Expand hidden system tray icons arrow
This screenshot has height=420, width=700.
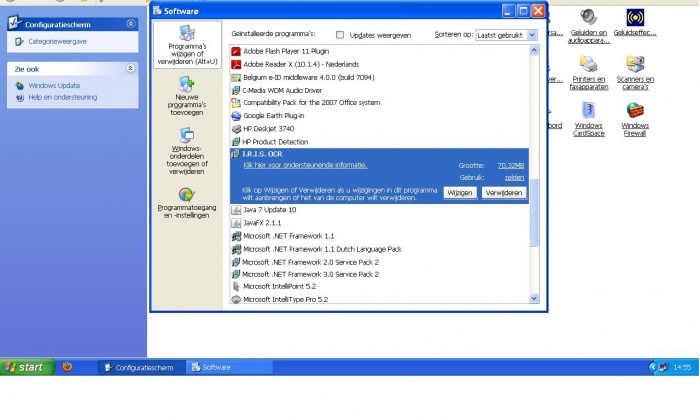coord(653,367)
